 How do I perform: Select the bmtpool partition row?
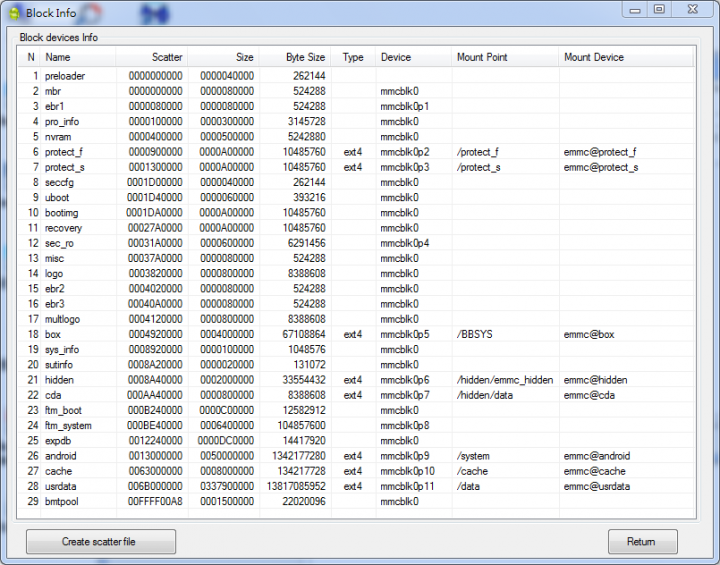(x=356, y=501)
